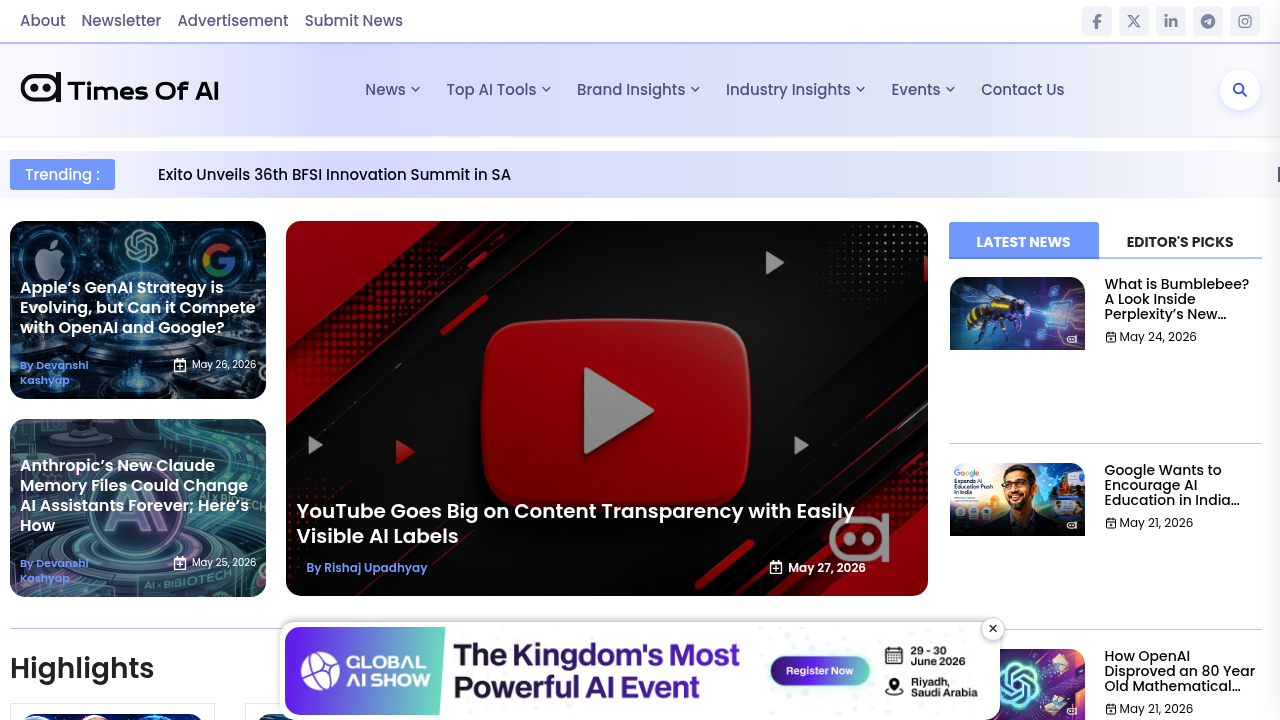The width and height of the screenshot is (1280, 720).
Task: Expand the Top AI Tools dropdown
Action: click(x=499, y=90)
